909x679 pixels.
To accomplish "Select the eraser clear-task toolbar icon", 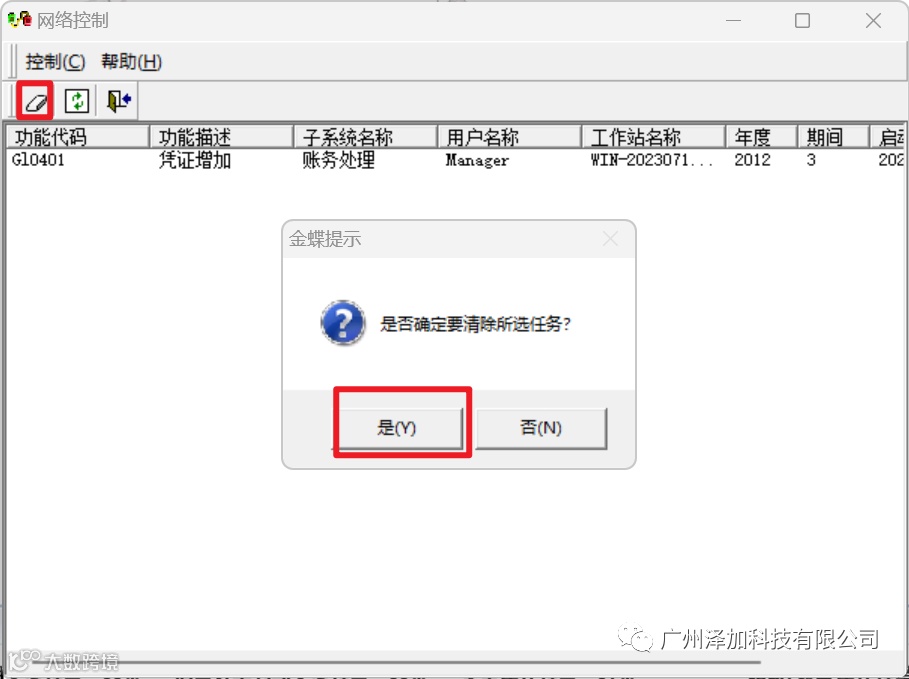I will pos(35,102).
